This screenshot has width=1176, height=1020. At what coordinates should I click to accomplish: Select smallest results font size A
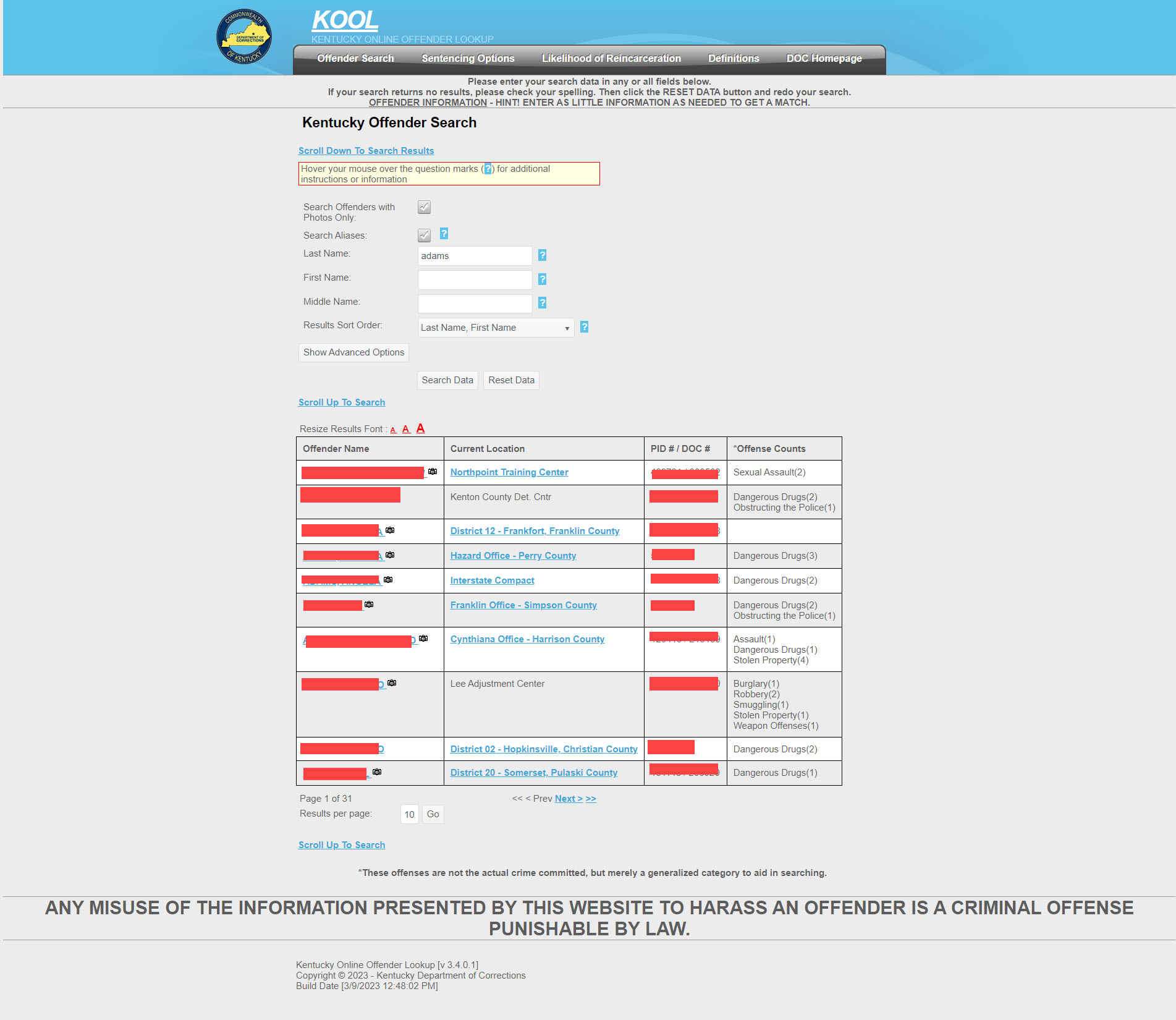point(393,430)
